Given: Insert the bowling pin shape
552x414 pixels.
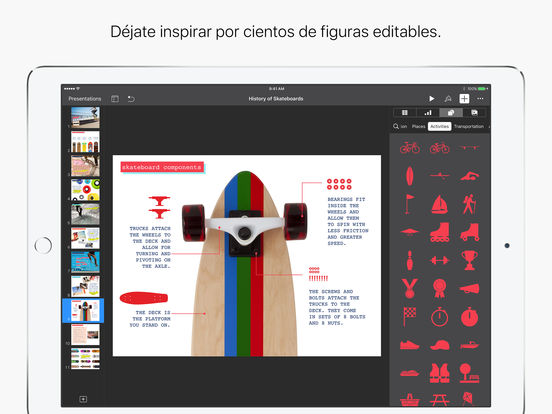Looking at the screenshot, I should [x=409, y=260].
